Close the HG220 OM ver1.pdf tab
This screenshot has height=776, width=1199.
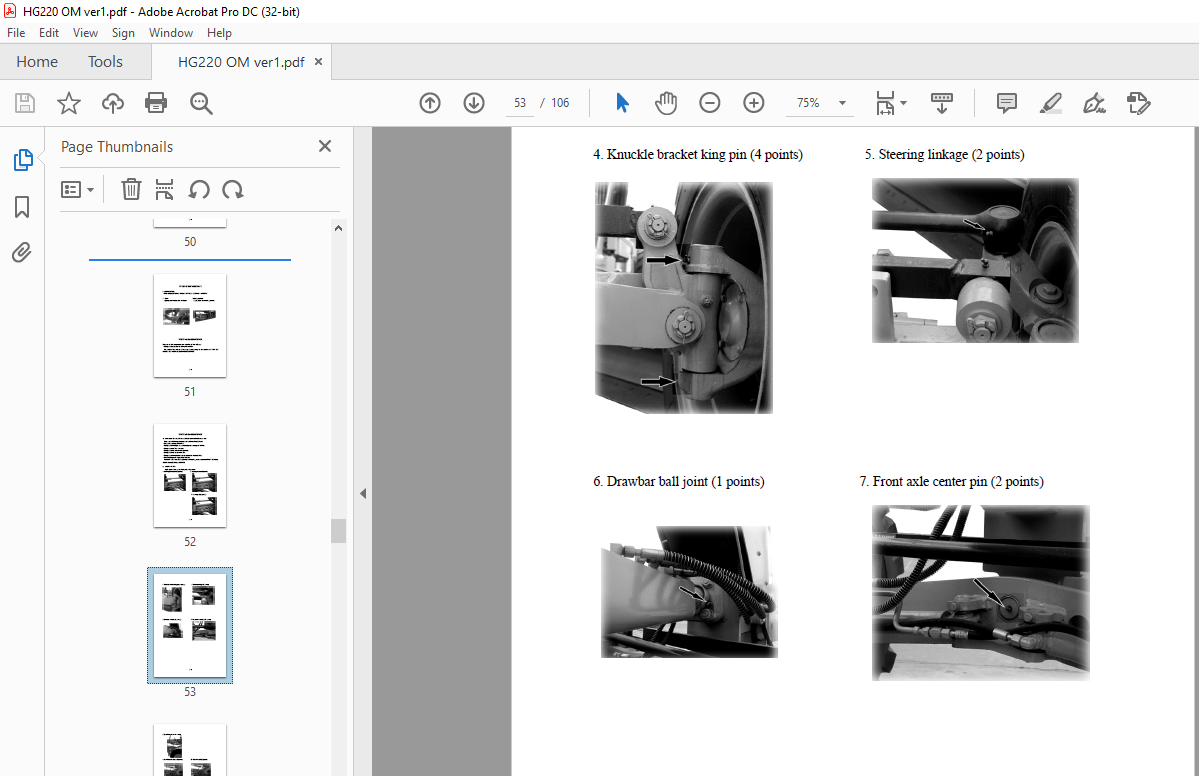coord(319,62)
